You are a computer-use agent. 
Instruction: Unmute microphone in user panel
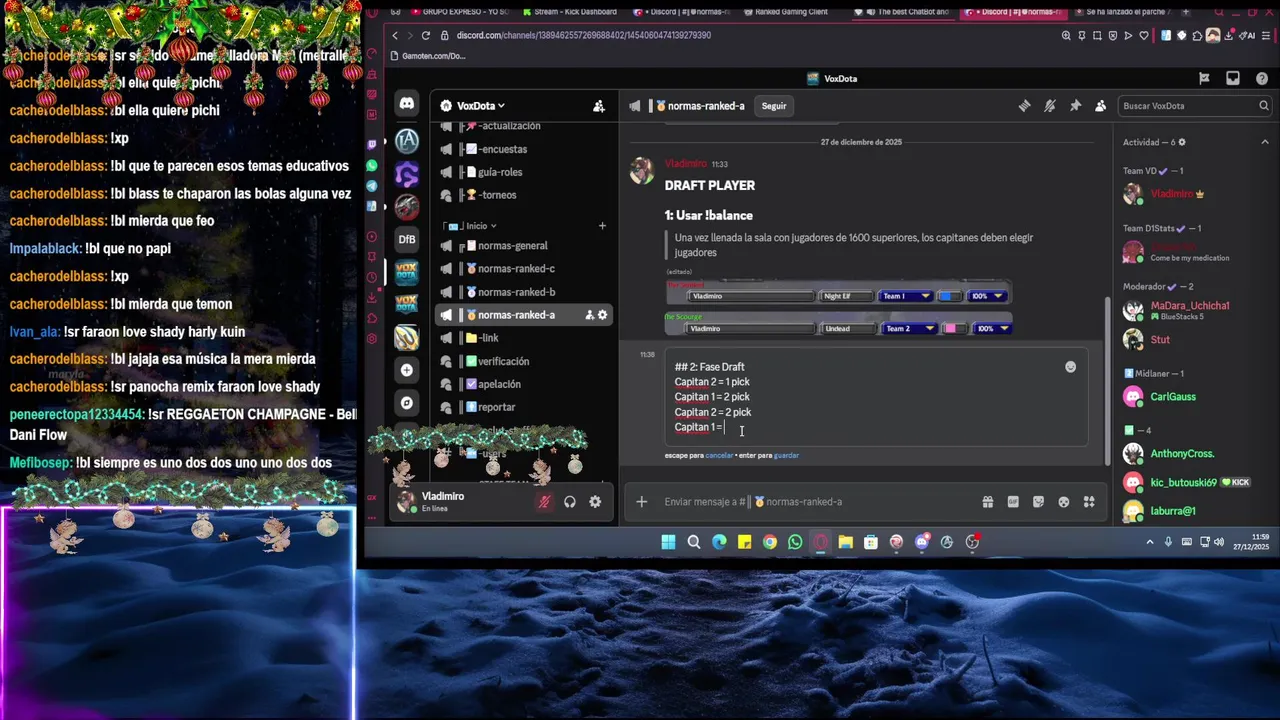[544, 502]
